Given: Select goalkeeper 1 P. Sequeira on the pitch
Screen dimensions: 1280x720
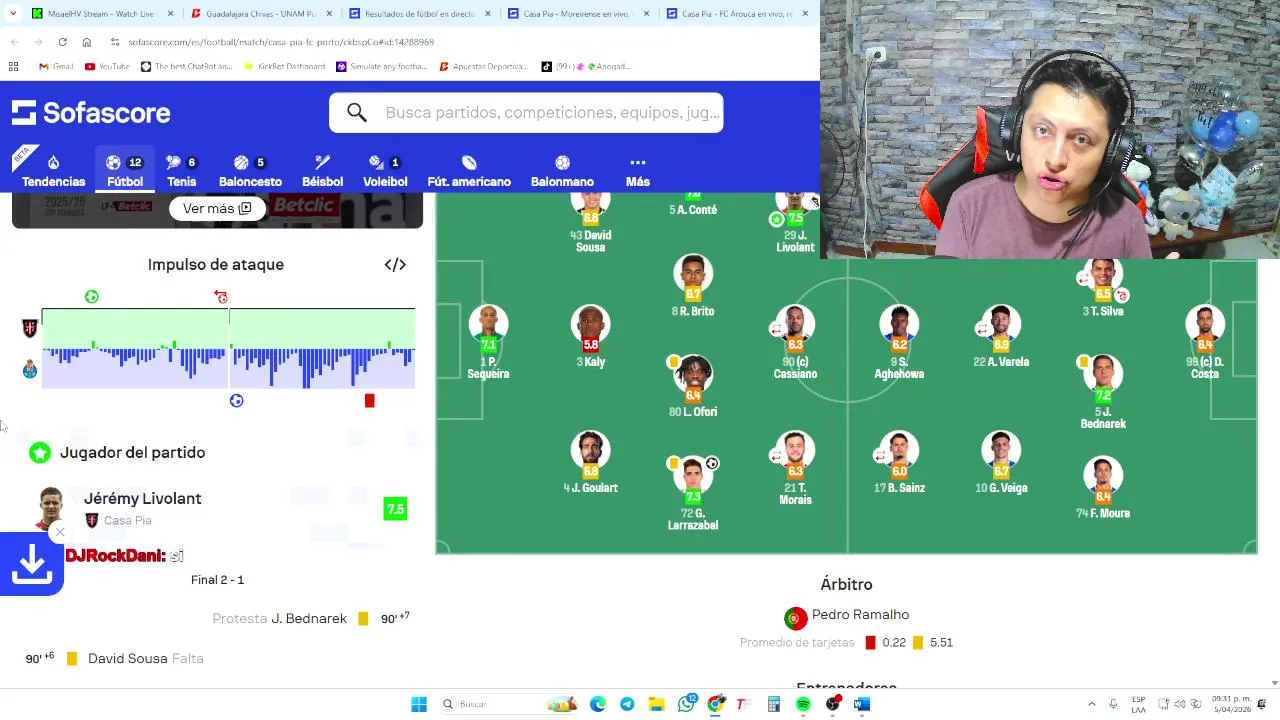Looking at the screenshot, I should tap(488, 342).
